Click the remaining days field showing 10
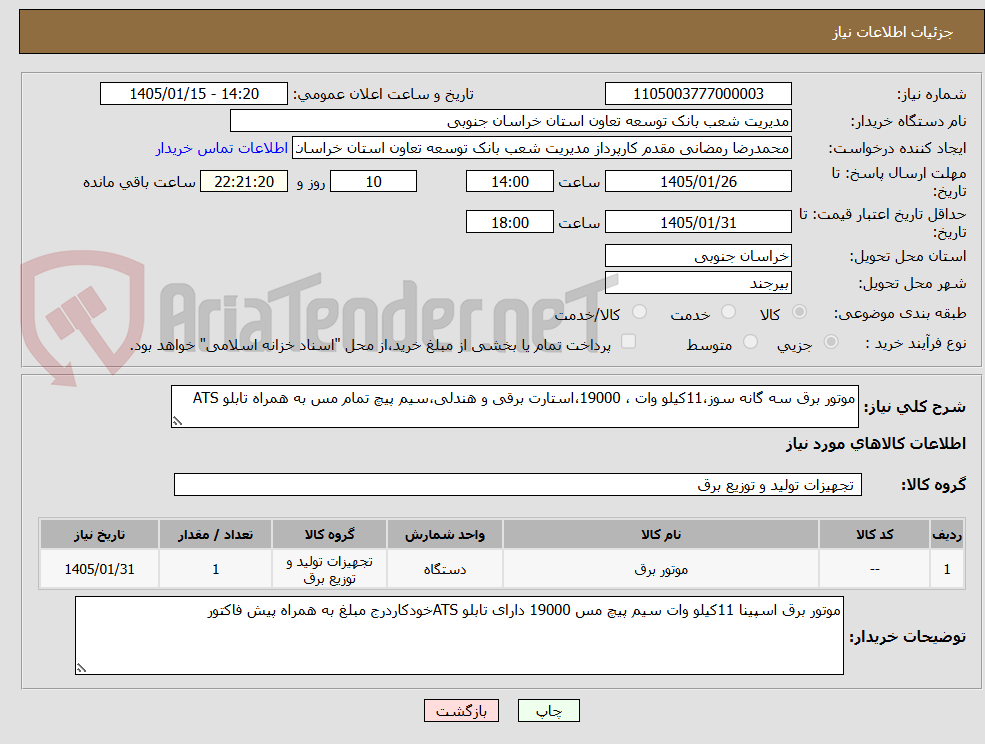The height and width of the screenshot is (744, 985). click(x=373, y=182)
